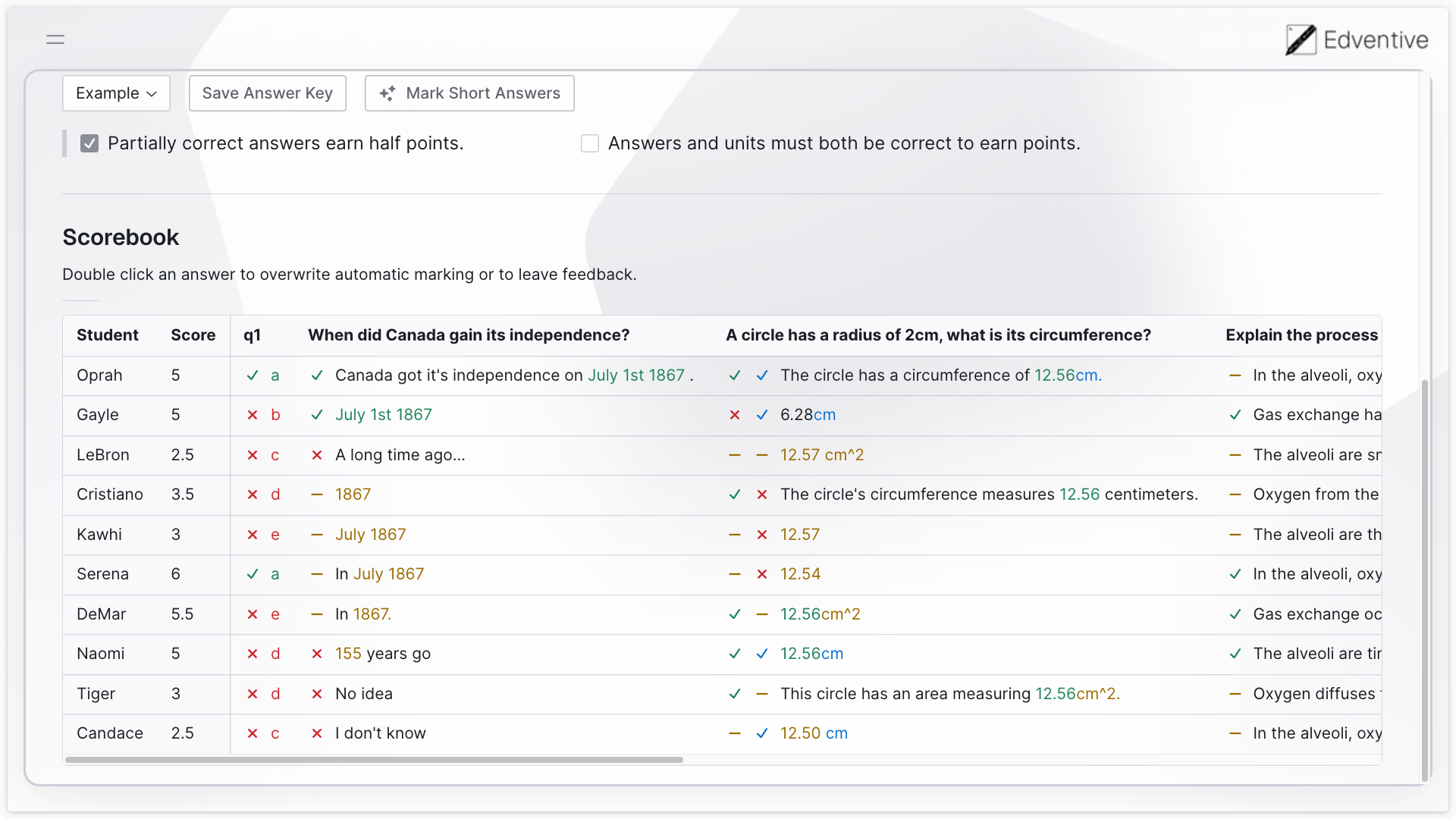
Task: Select student name Candace
Action: (110, 733)
